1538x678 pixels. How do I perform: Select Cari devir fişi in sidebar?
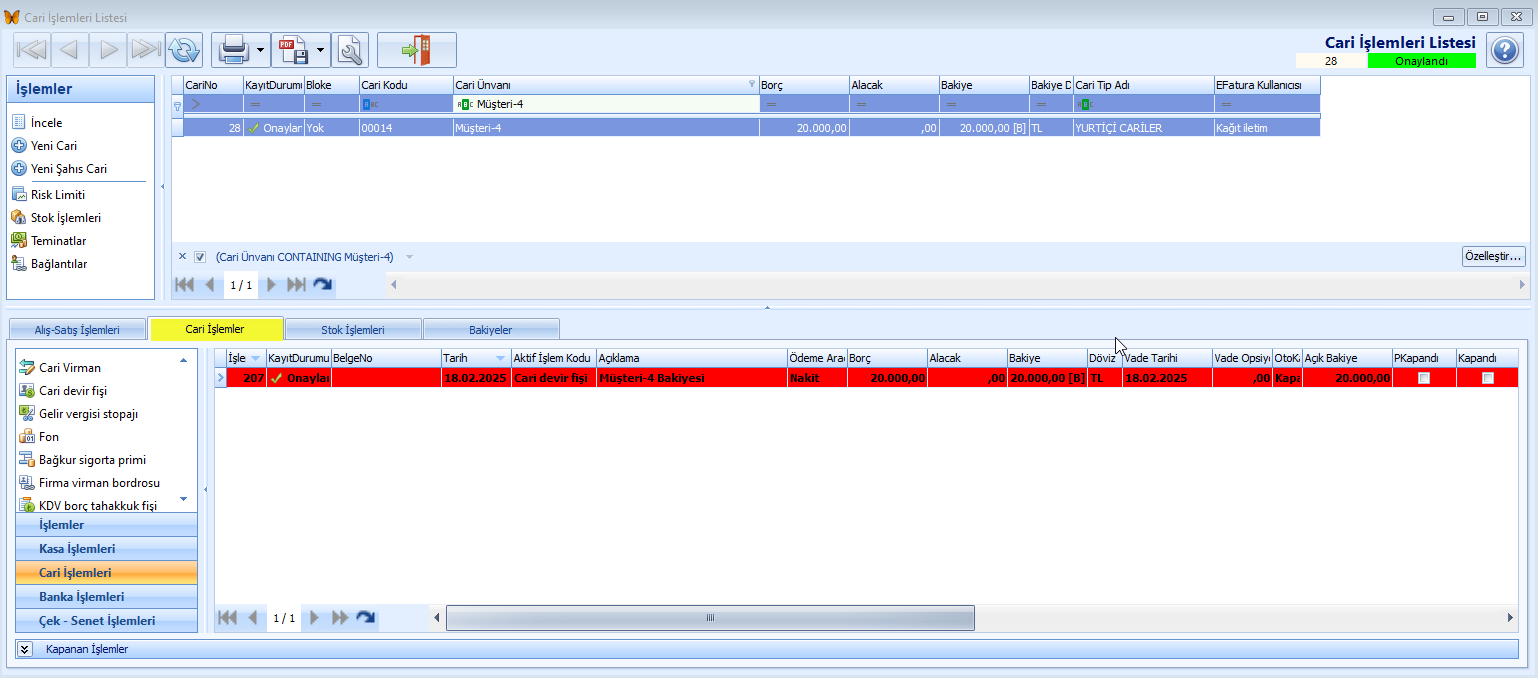pos(72,391)
